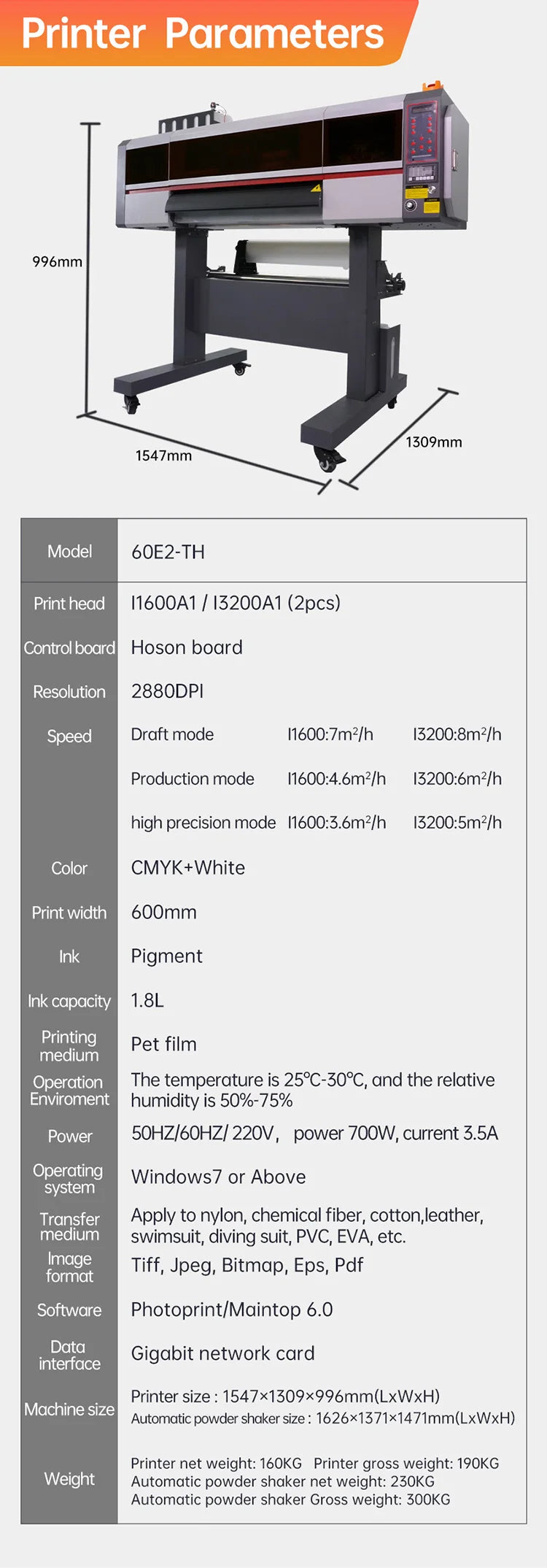The height and width of the screenshot is (1568, 547).
Task: Click the "Production mode" speed label
Action: pyautogui.click(x=193, y=779)
